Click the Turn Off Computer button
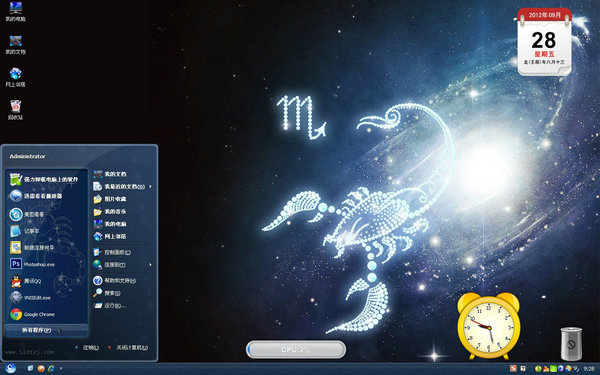The width and height of the screenshot is (600, 375). [x=128, y=347]
